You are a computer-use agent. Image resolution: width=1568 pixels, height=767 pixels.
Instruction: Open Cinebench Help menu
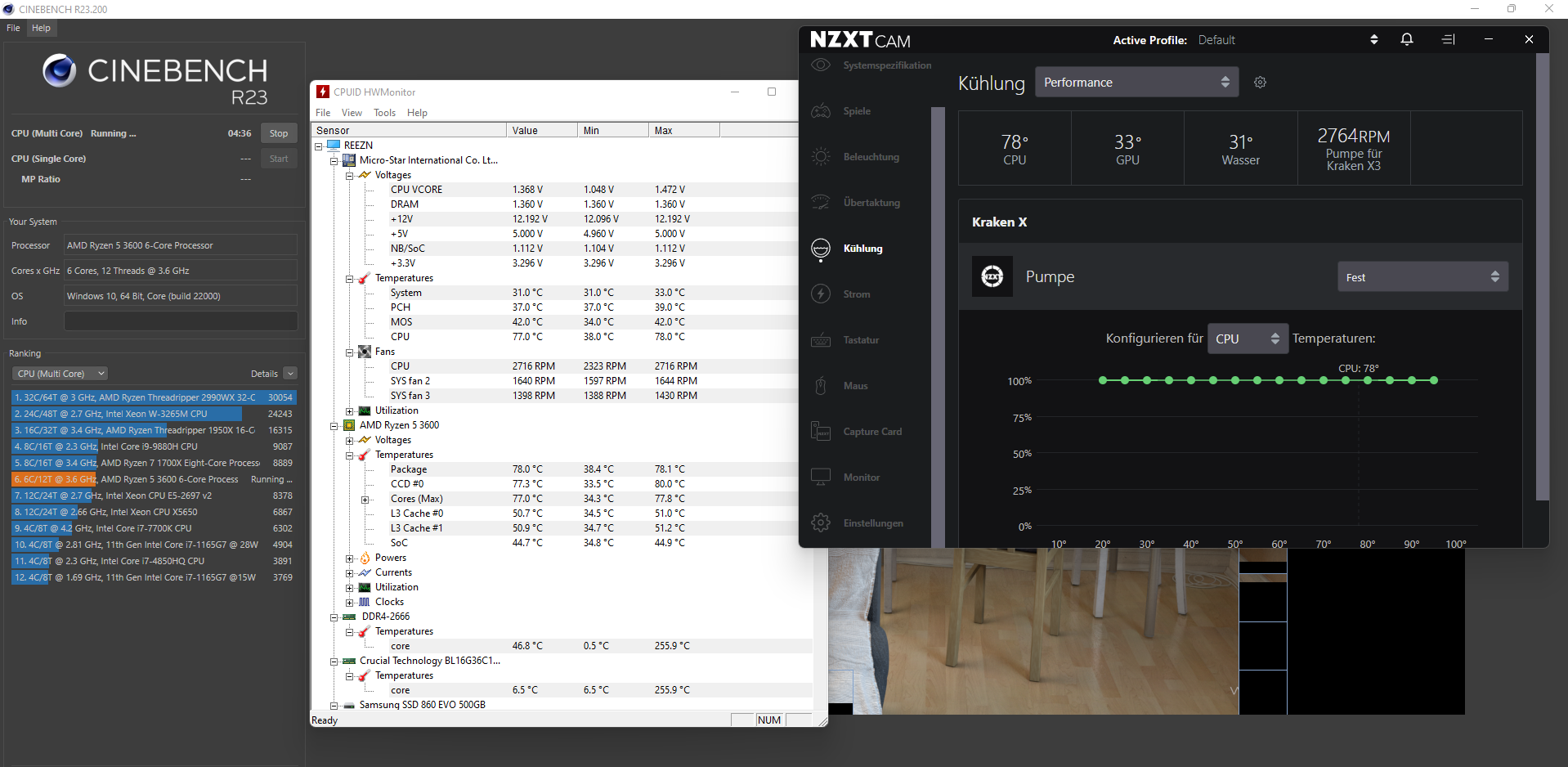[x=41, y=28]
